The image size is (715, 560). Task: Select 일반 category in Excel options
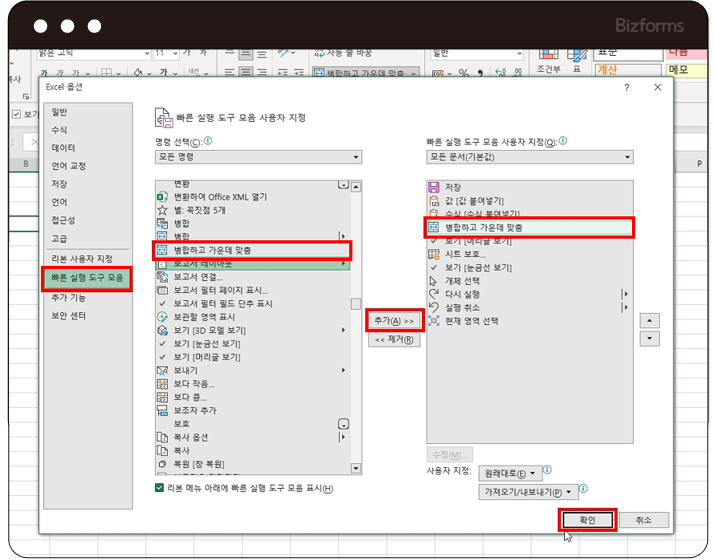pyautogui.click(x=60, y=112)
